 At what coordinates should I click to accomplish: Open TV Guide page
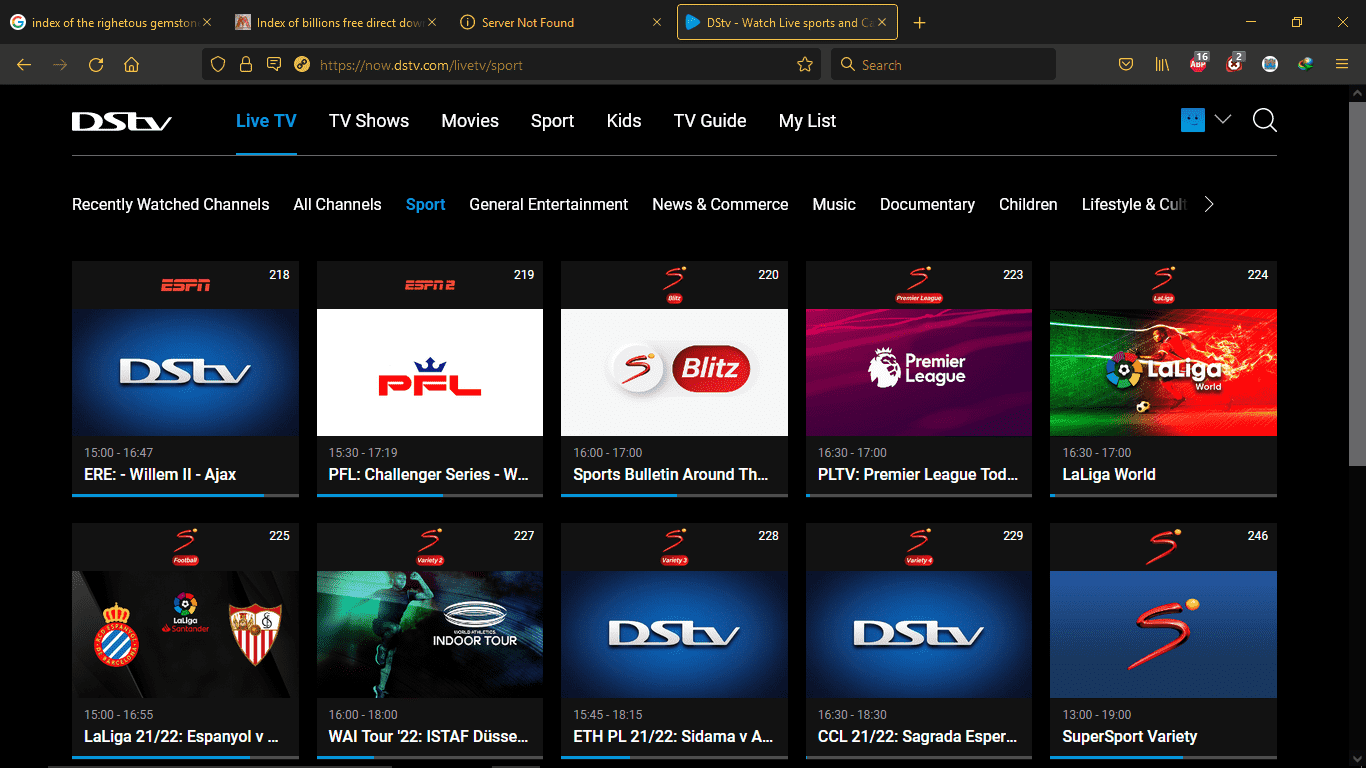click(710, 121)
